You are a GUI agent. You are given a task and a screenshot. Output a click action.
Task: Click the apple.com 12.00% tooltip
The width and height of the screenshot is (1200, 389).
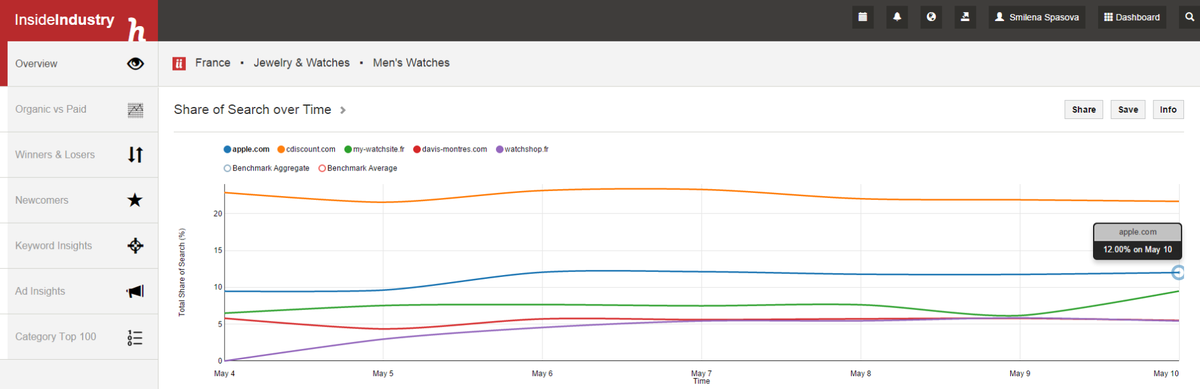pyautogui.click(x=1138, y=241)
